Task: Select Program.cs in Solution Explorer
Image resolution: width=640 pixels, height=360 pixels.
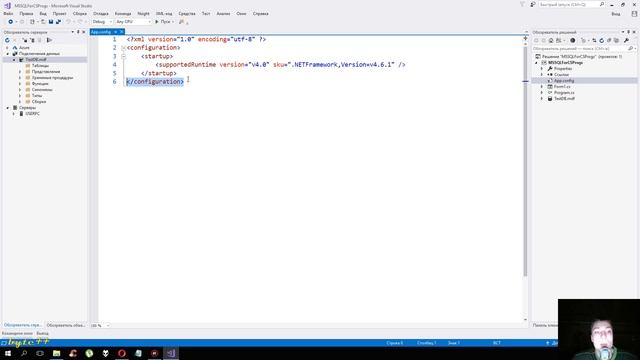Action: [x=564, y=93]
